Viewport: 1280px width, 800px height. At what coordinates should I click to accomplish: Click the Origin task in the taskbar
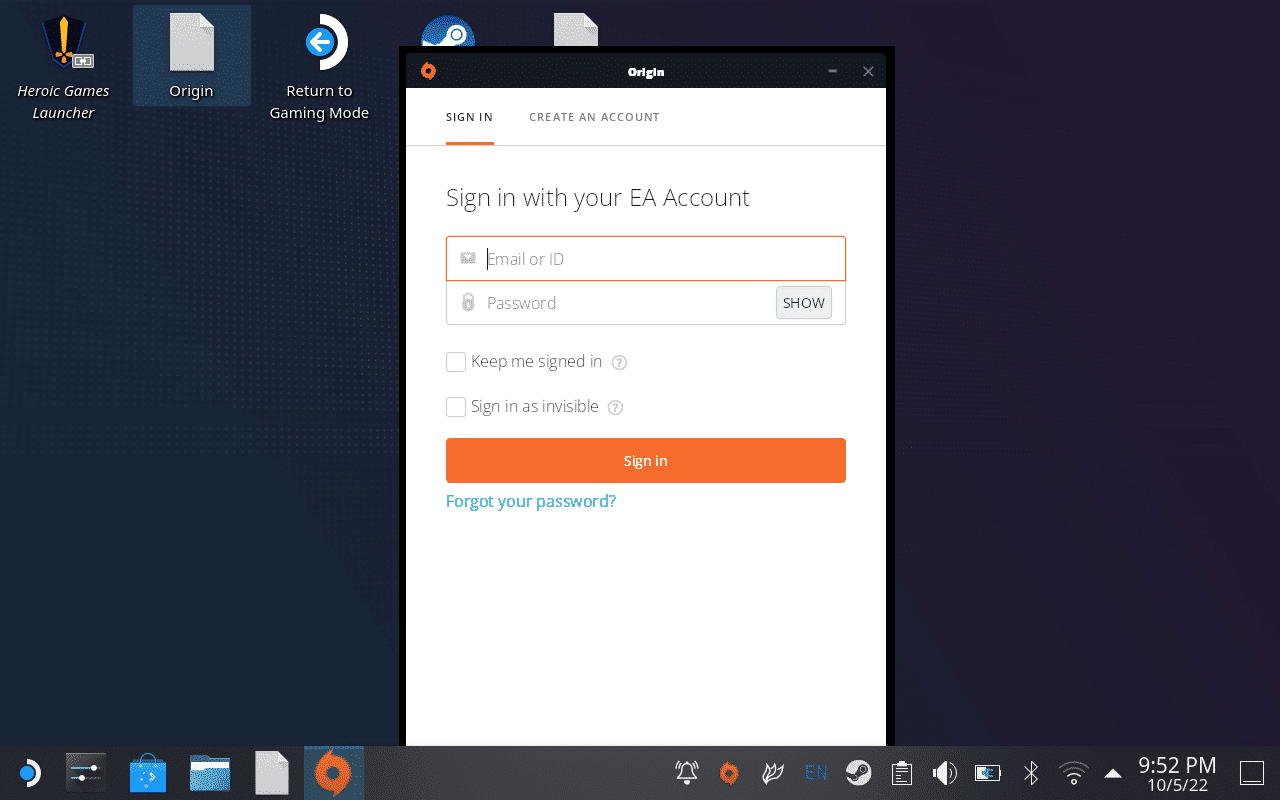pyautogui.click(x=334, y=773)
